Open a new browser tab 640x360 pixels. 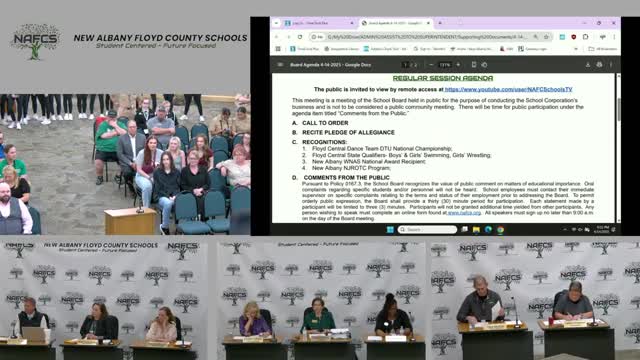(x=440, y=23)
